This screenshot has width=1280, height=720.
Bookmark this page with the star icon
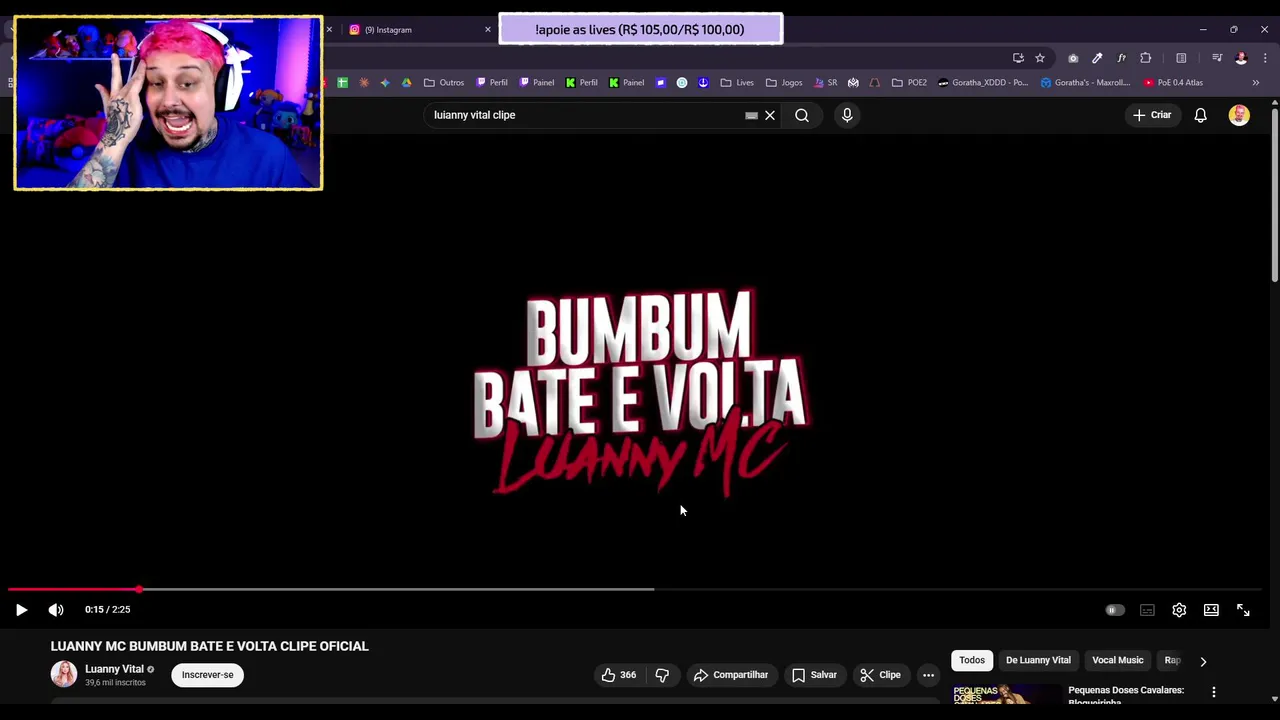(1040, 58)
